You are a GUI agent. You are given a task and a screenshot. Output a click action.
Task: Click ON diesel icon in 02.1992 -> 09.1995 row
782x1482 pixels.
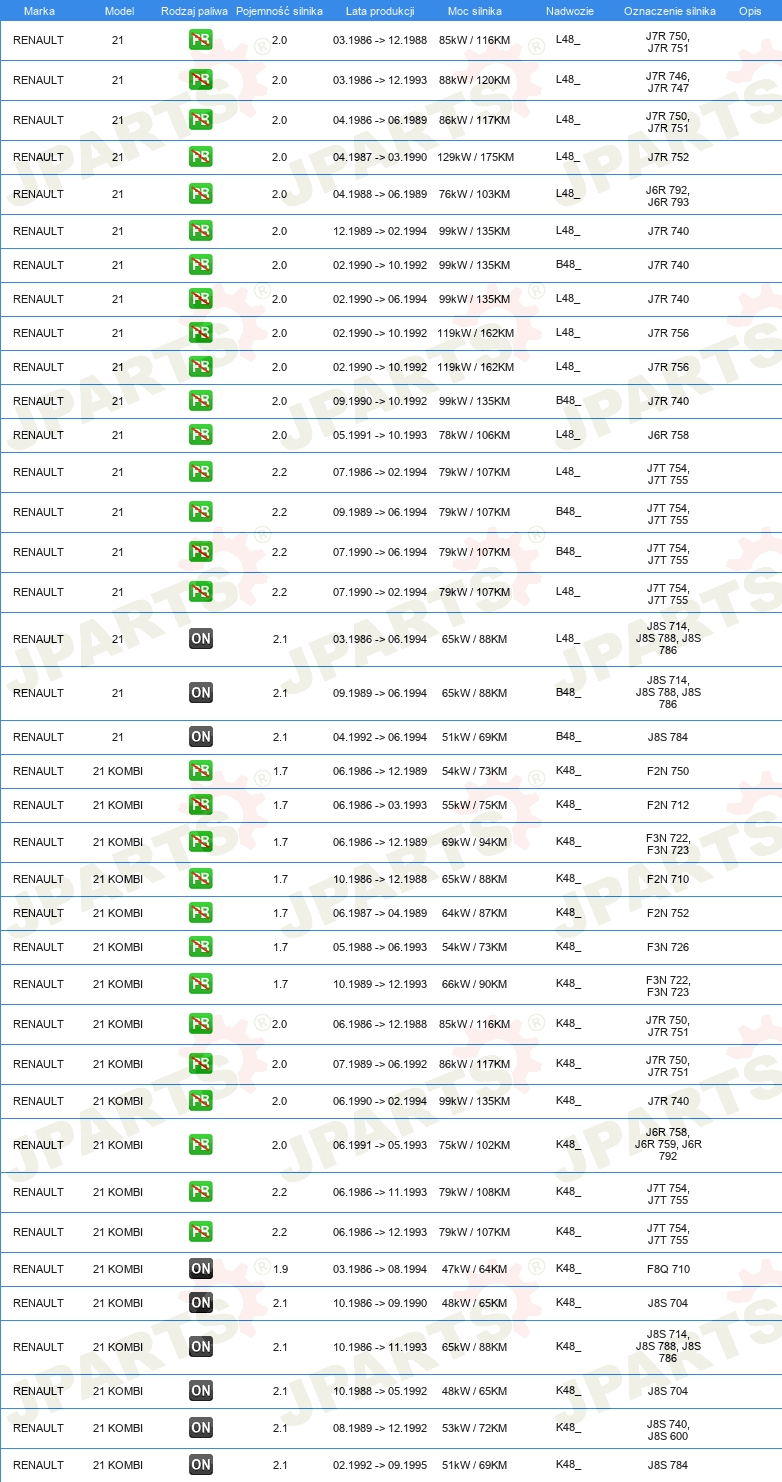tap(201, 1465)
